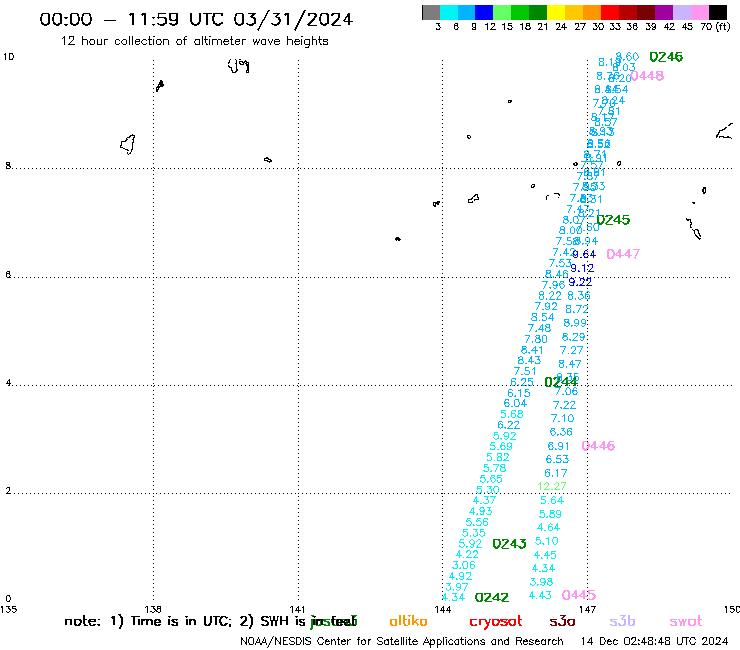This screenshot has width=740, height=650.
Task: Click the wave height value 4.37
Action: click(484, 500)
